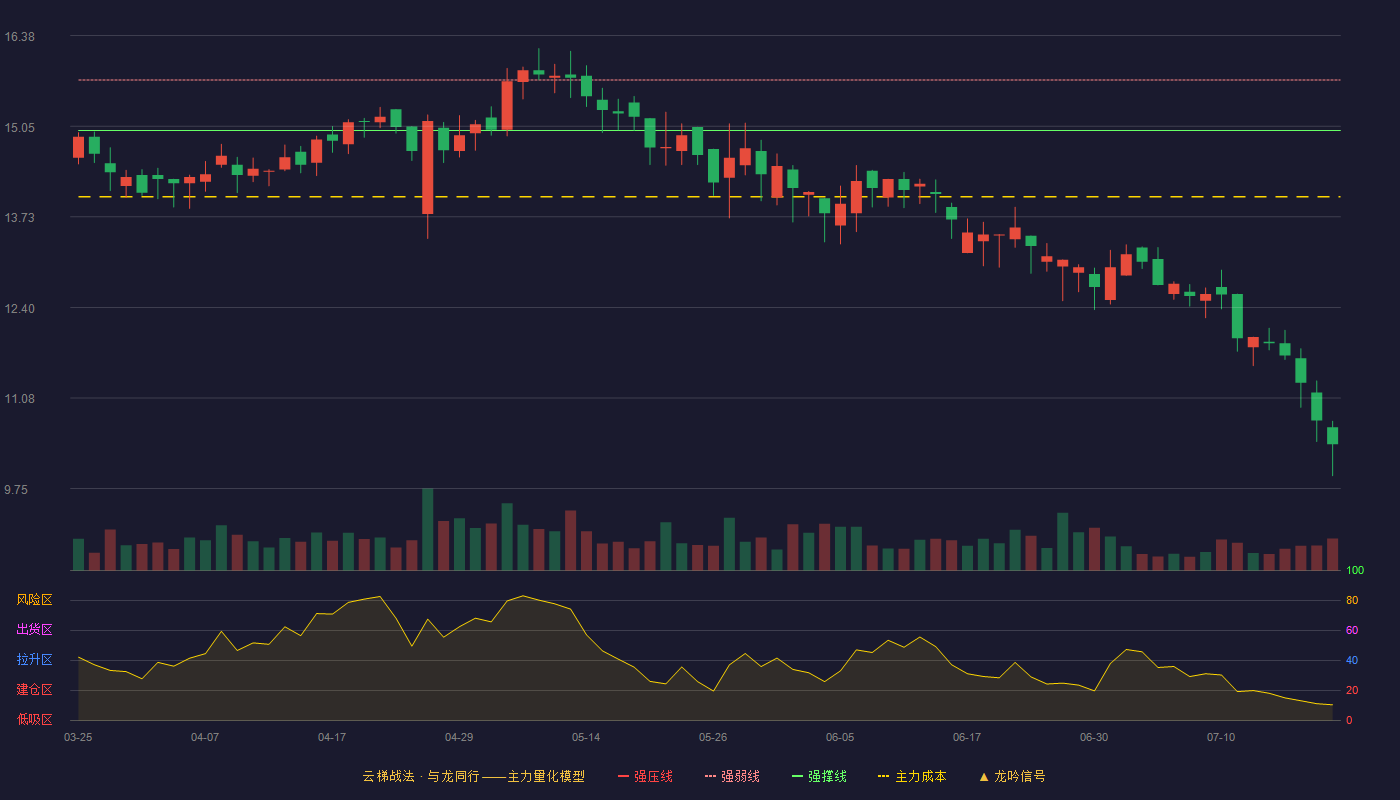Click the red dash icon beside 强压线
The height and width of the screenshot is (800, 1400).
tap(623, 776)
